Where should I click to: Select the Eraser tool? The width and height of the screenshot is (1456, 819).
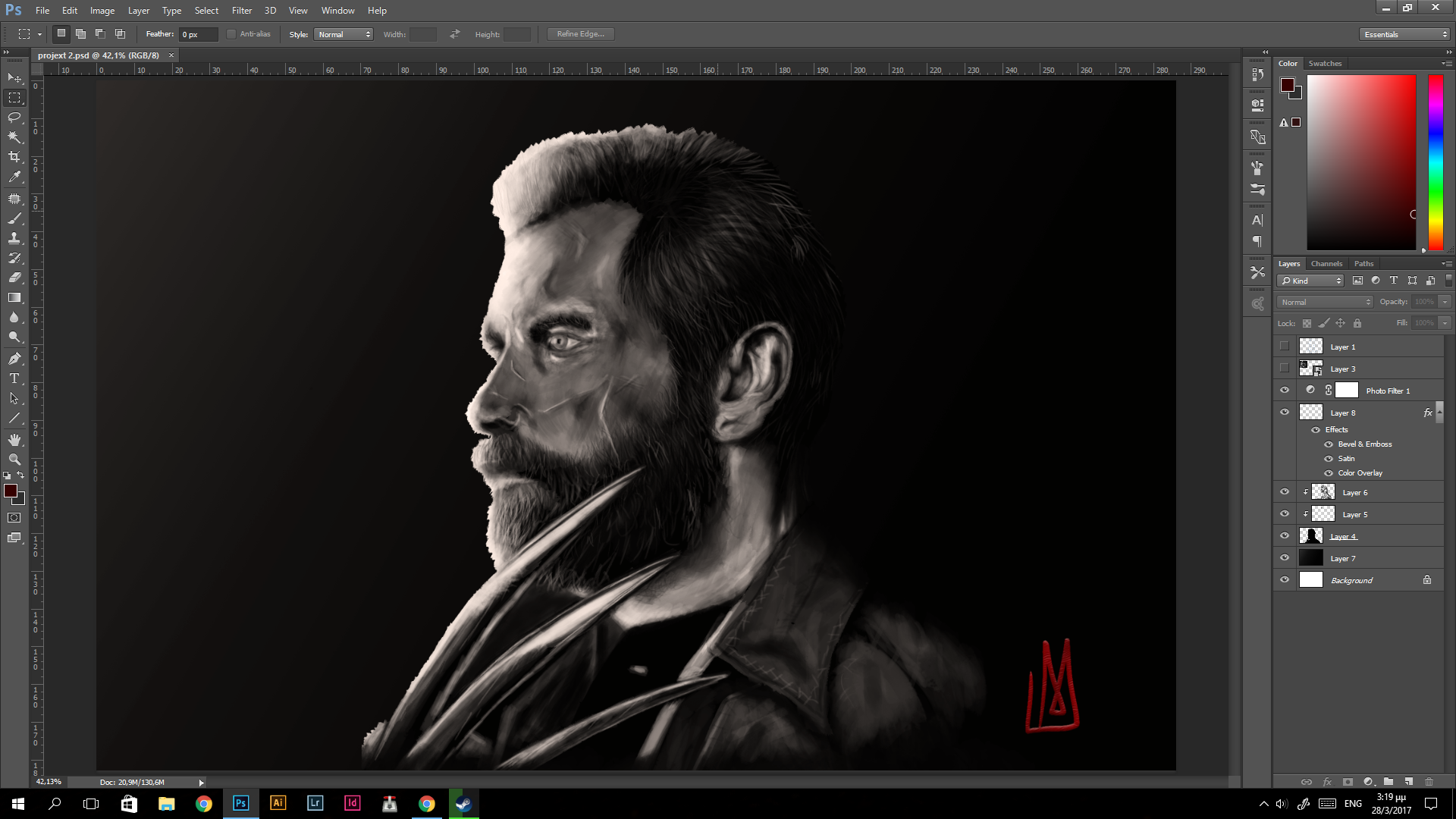pyautogui.click(x=14, y=278)
